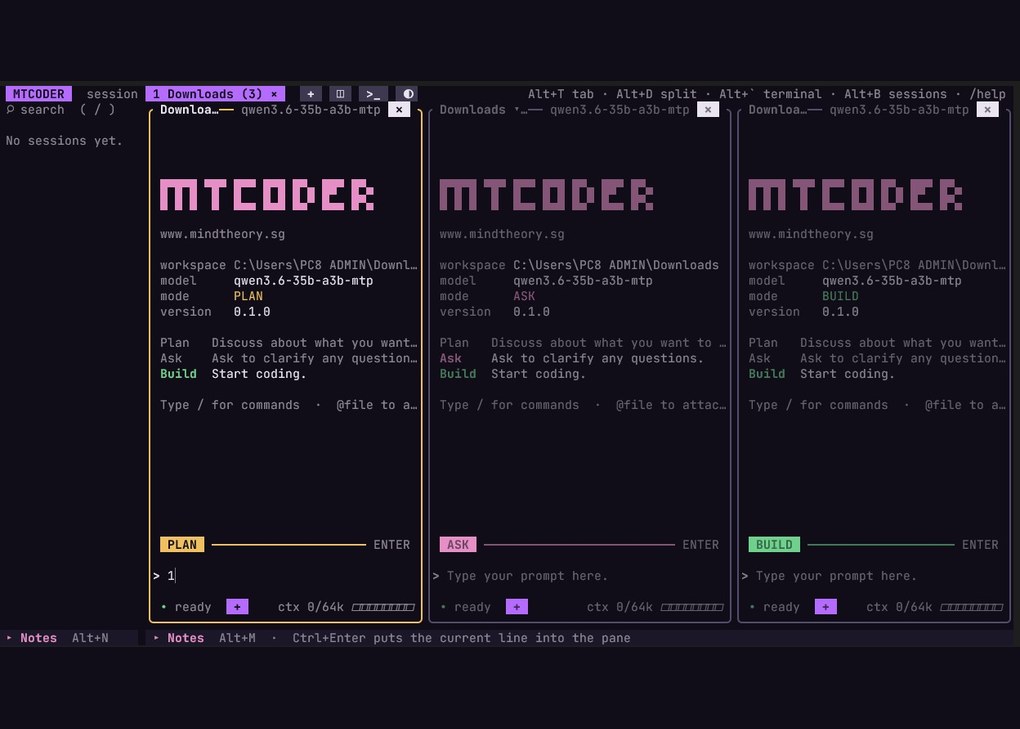Click the Alt+D split shortcut hint
1020x729 pixels.
tap(656, 94)
